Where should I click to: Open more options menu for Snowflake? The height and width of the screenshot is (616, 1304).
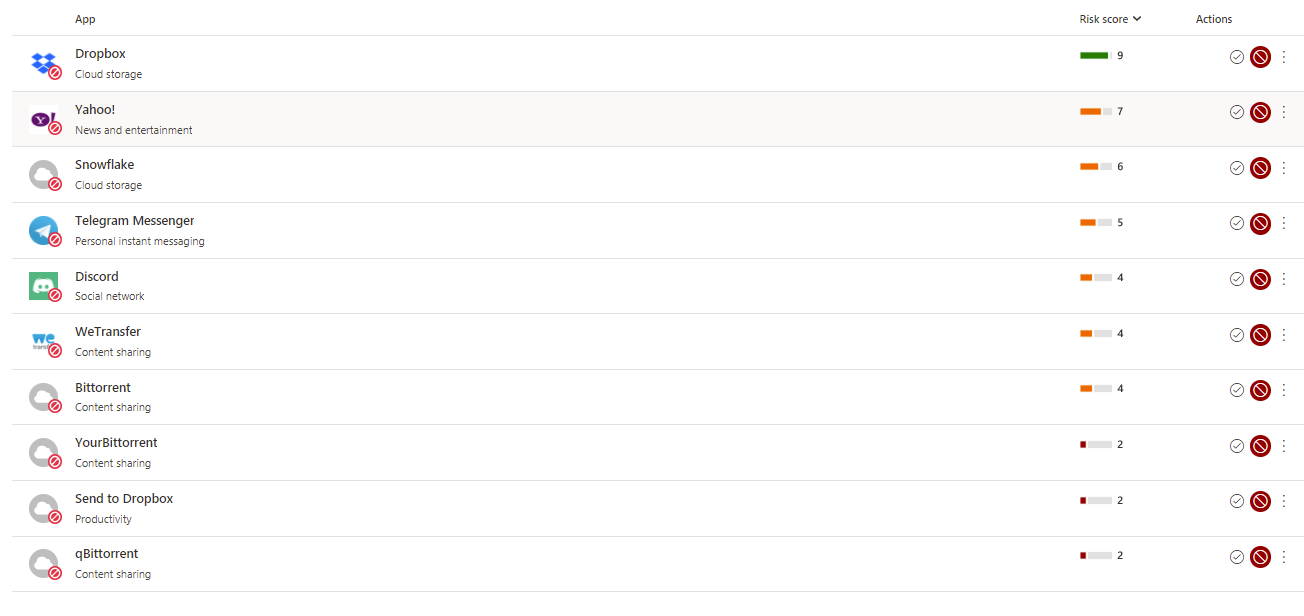click(1284, 168)
